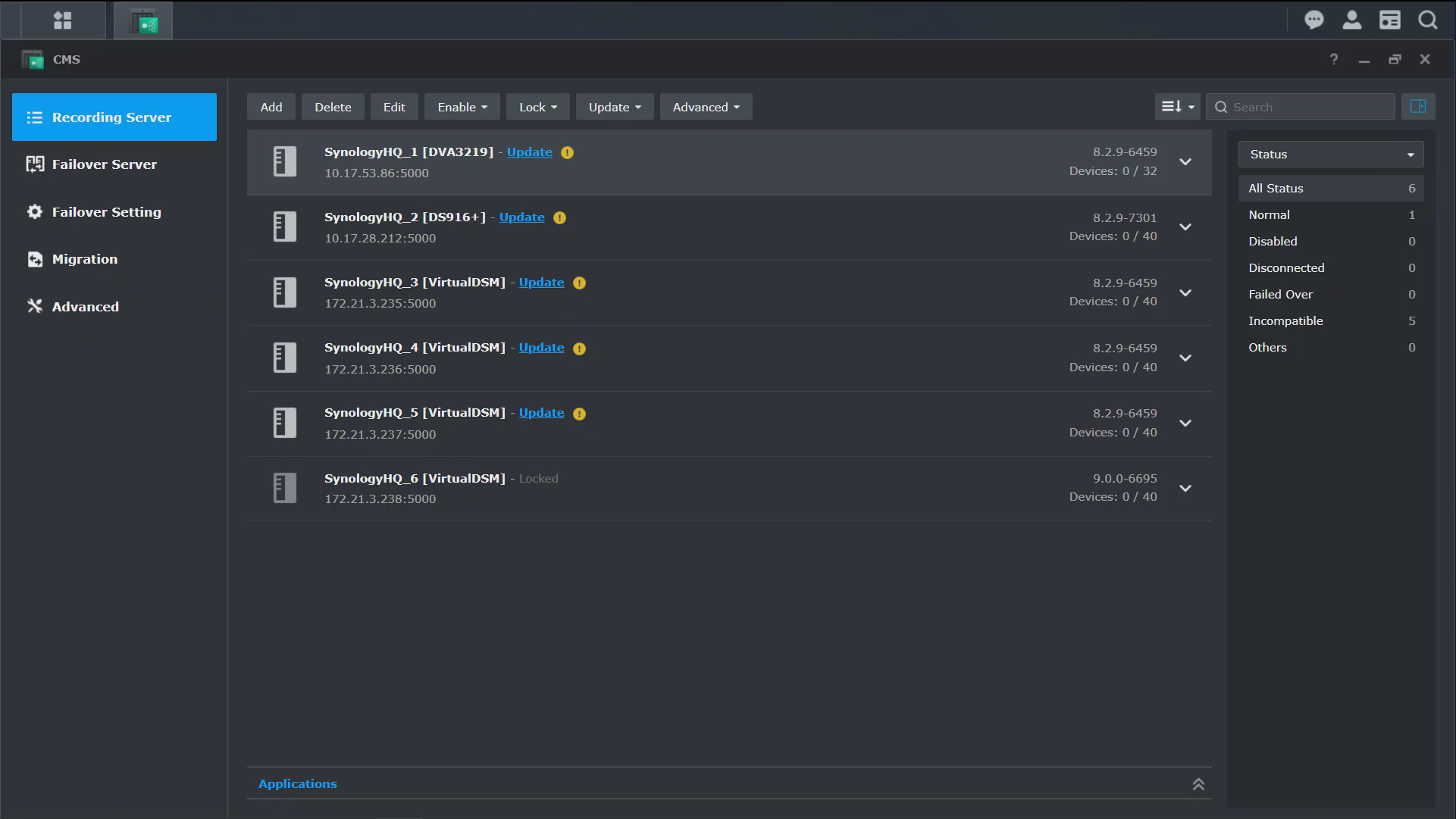1456x819 pixels.
Task: Select the SynologyHQ_6 [VirtualDSM] row name
Action: [x=415, y=478]
